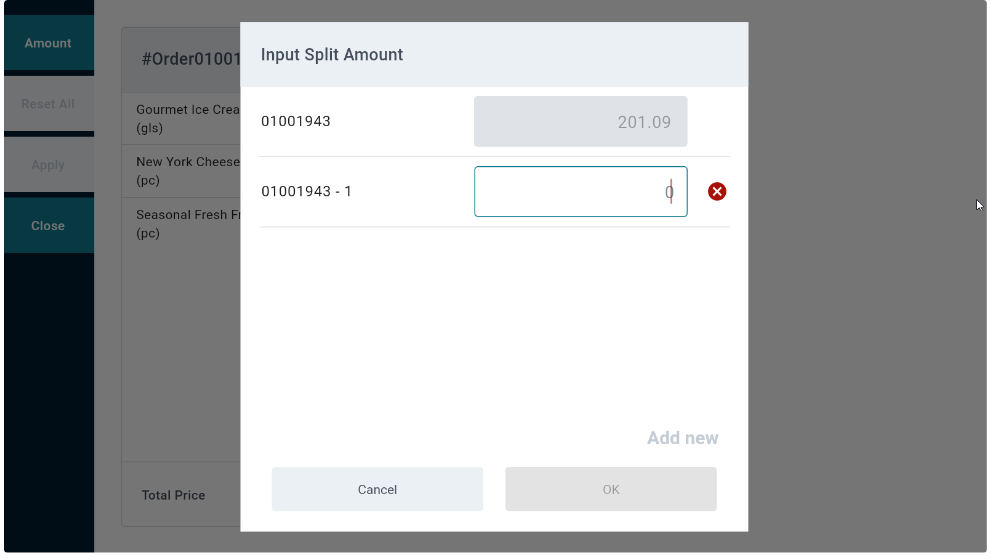Viewport: 991px width, 558px height.
Task: Click the 01001943 - 1 split label
Action: (306, 191)
